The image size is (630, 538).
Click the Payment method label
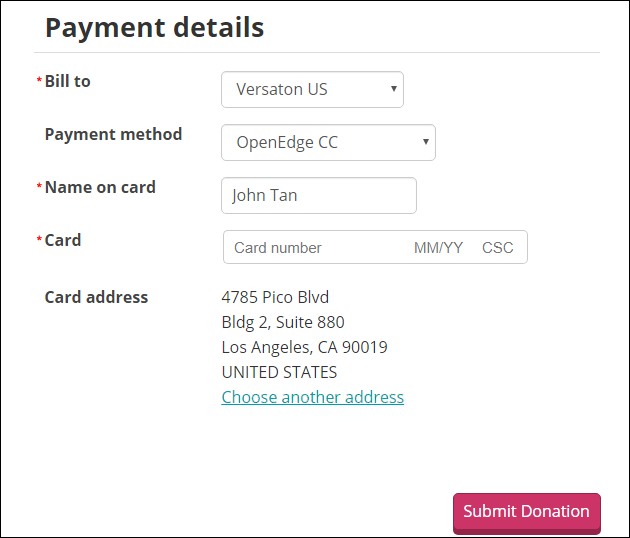pos(113,135)
